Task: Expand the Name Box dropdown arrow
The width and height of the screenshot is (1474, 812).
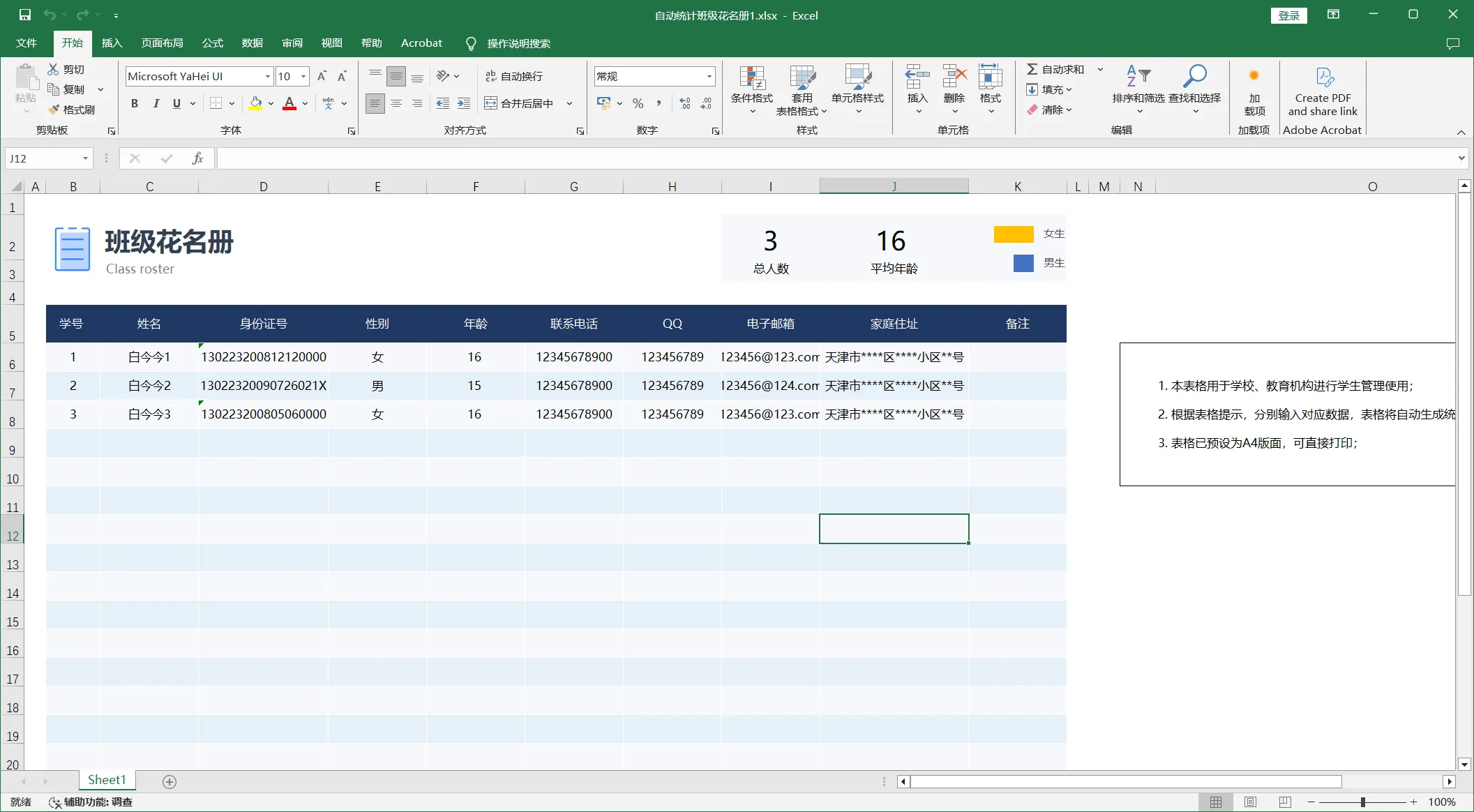Action: click(x=85, y=158)
